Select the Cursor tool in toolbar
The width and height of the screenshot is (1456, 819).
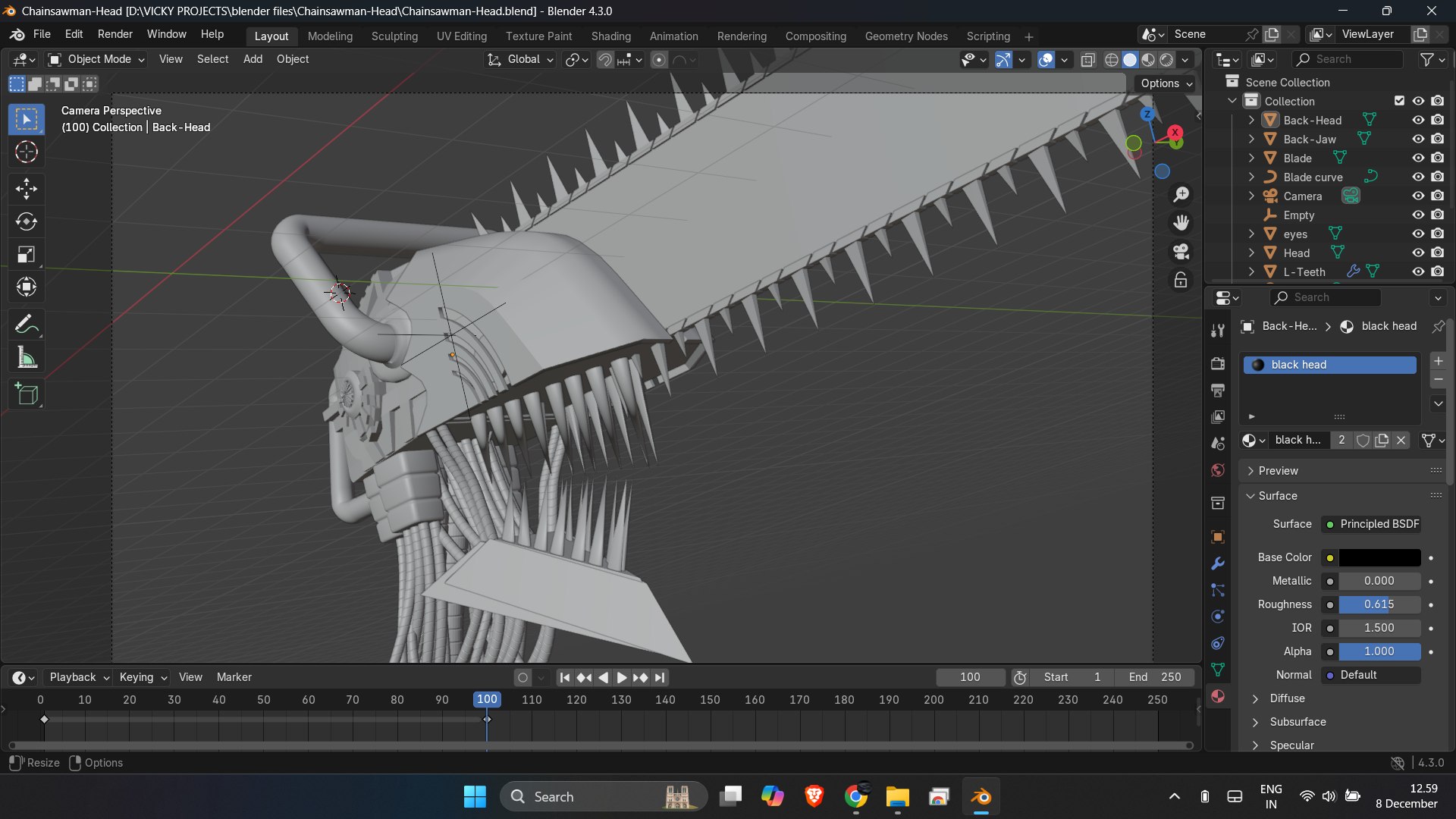[27, 152]
